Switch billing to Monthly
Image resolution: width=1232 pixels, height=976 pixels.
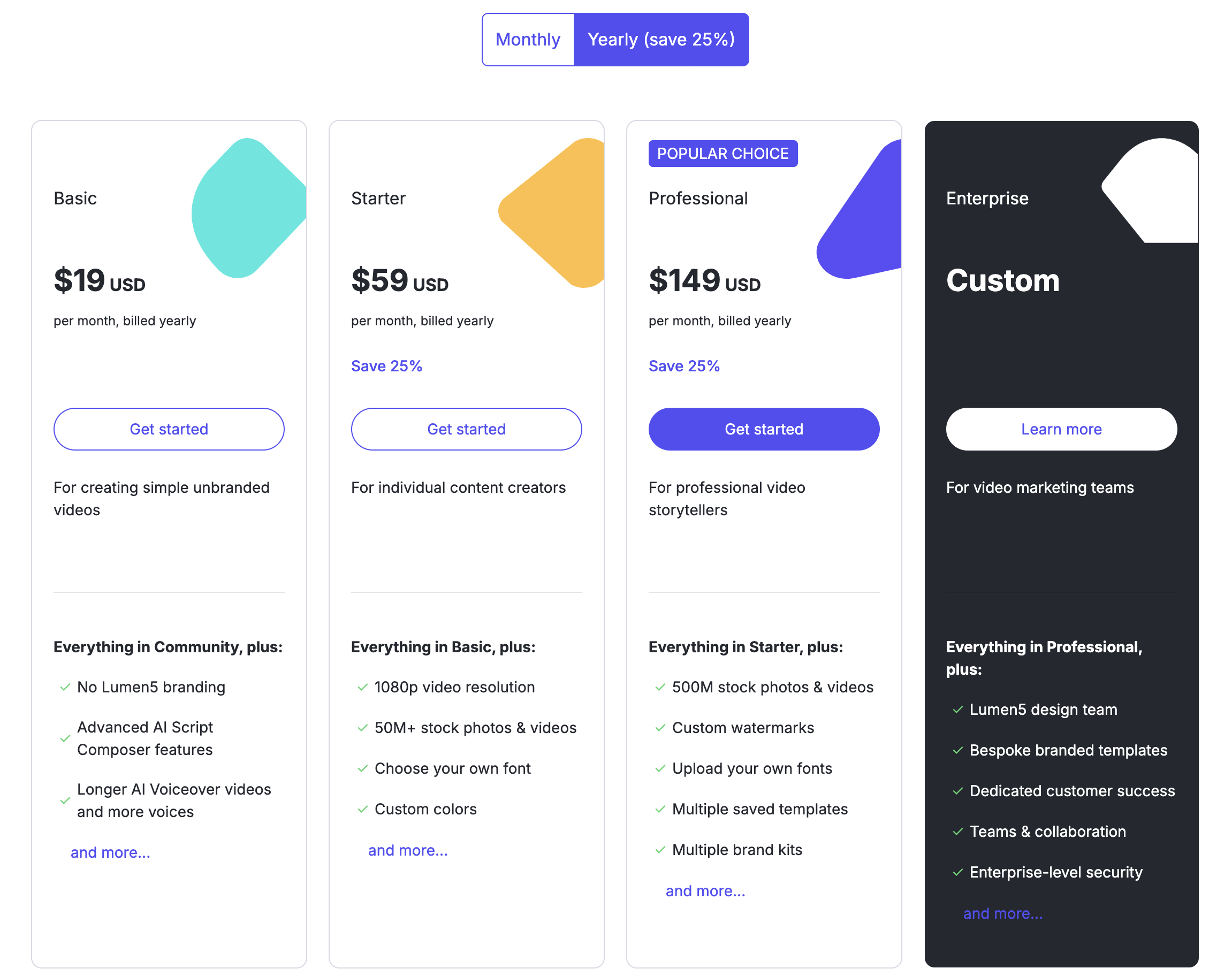[x=528, y=39]
